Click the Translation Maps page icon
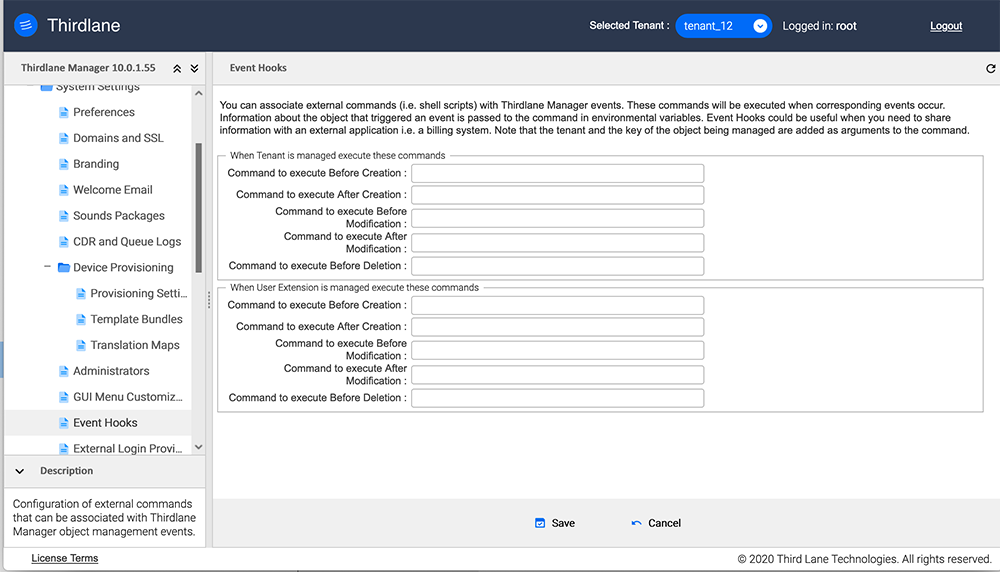 [x=80, y=345]
